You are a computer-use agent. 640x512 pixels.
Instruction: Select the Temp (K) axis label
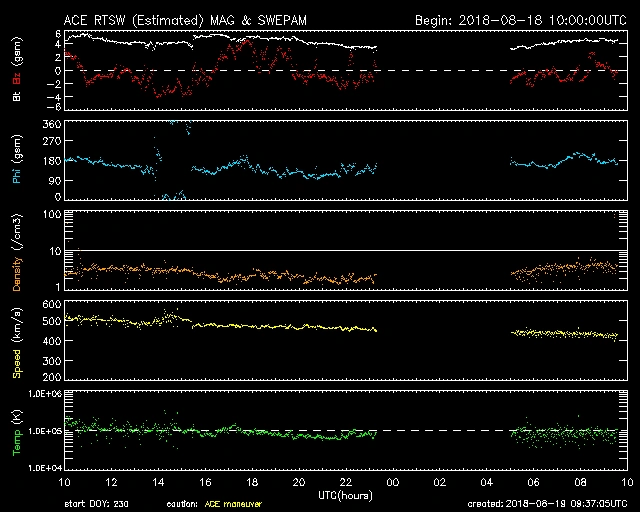point(17,428)
